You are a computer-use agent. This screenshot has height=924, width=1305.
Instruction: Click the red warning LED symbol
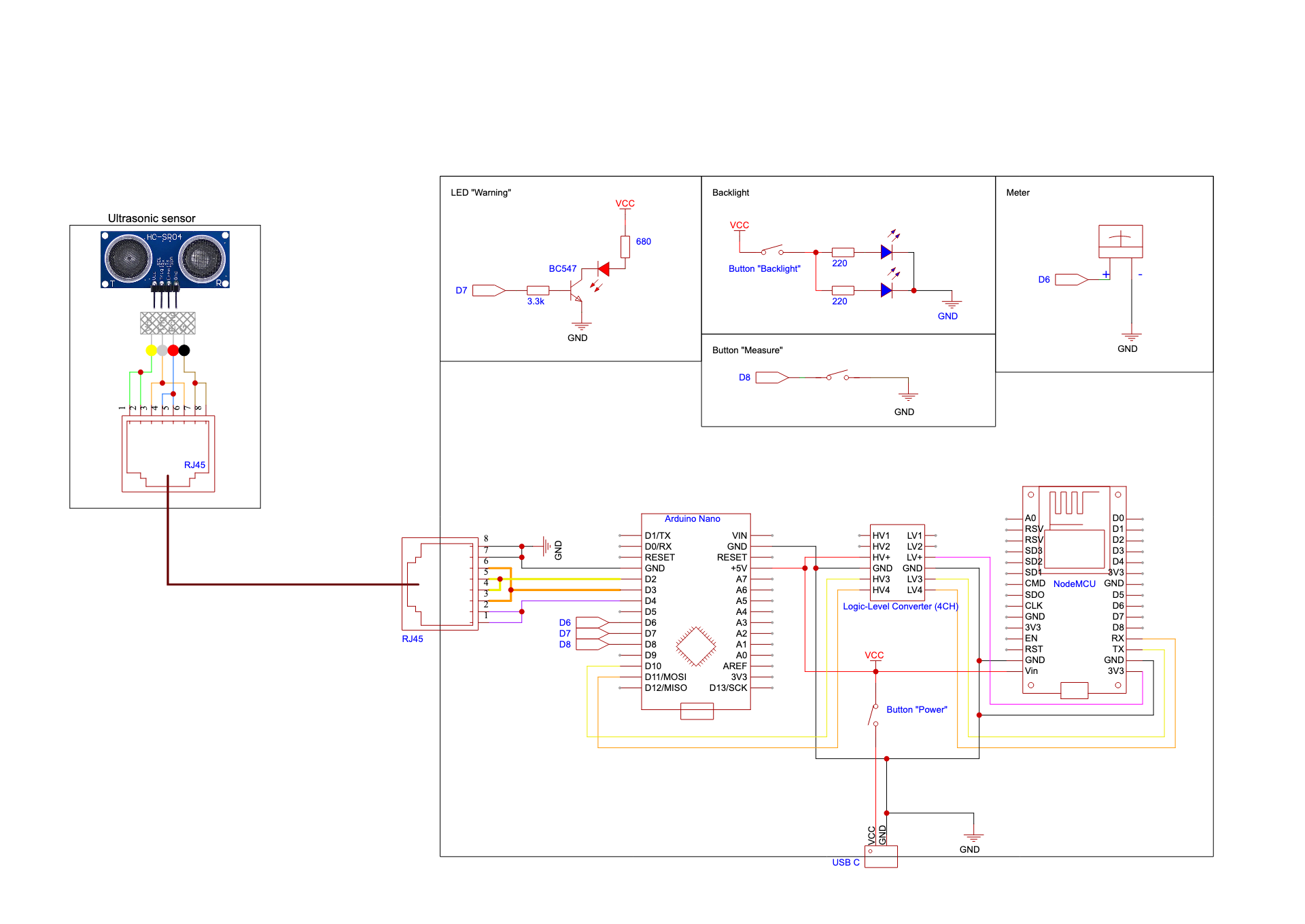click(x=603, y=269)
